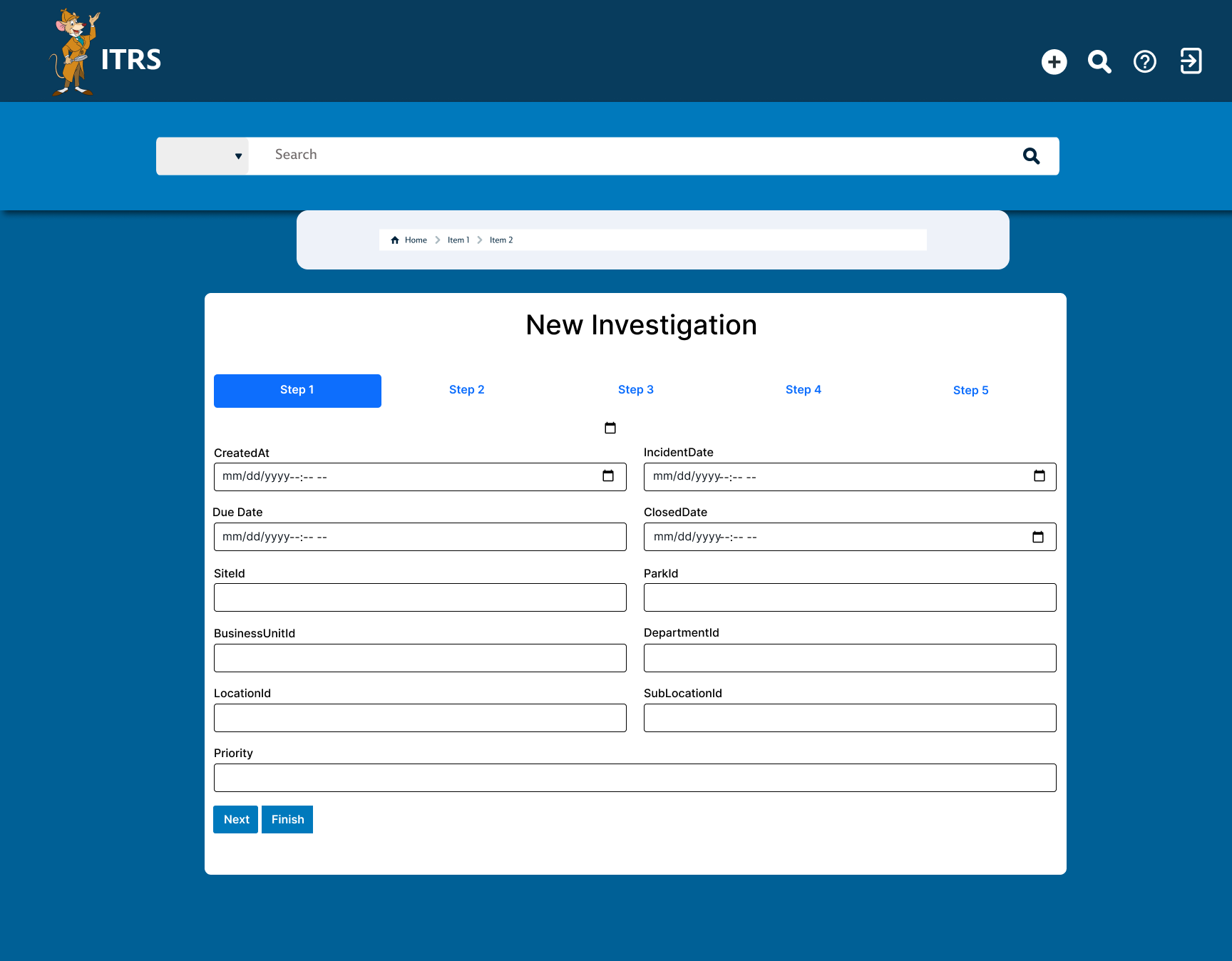Open CreatedAt calendar picker icon

pyautogui.click(x=608, y=476)
